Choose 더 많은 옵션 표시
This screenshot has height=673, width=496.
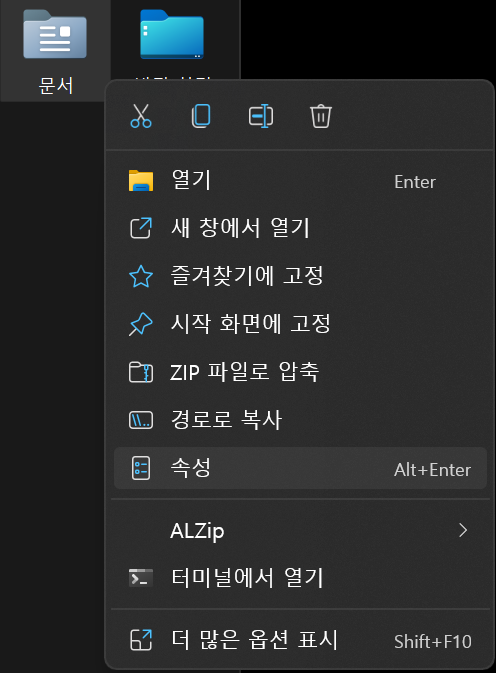coord(300,640)
